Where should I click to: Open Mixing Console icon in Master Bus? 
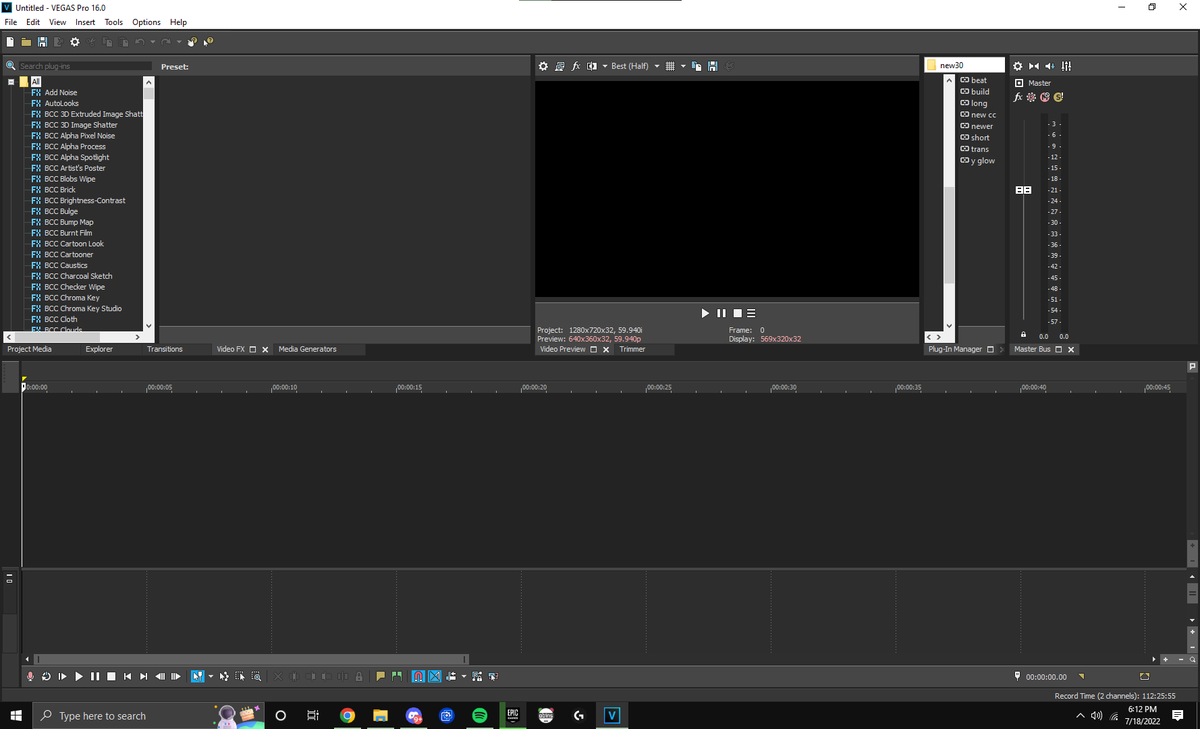1066,66
